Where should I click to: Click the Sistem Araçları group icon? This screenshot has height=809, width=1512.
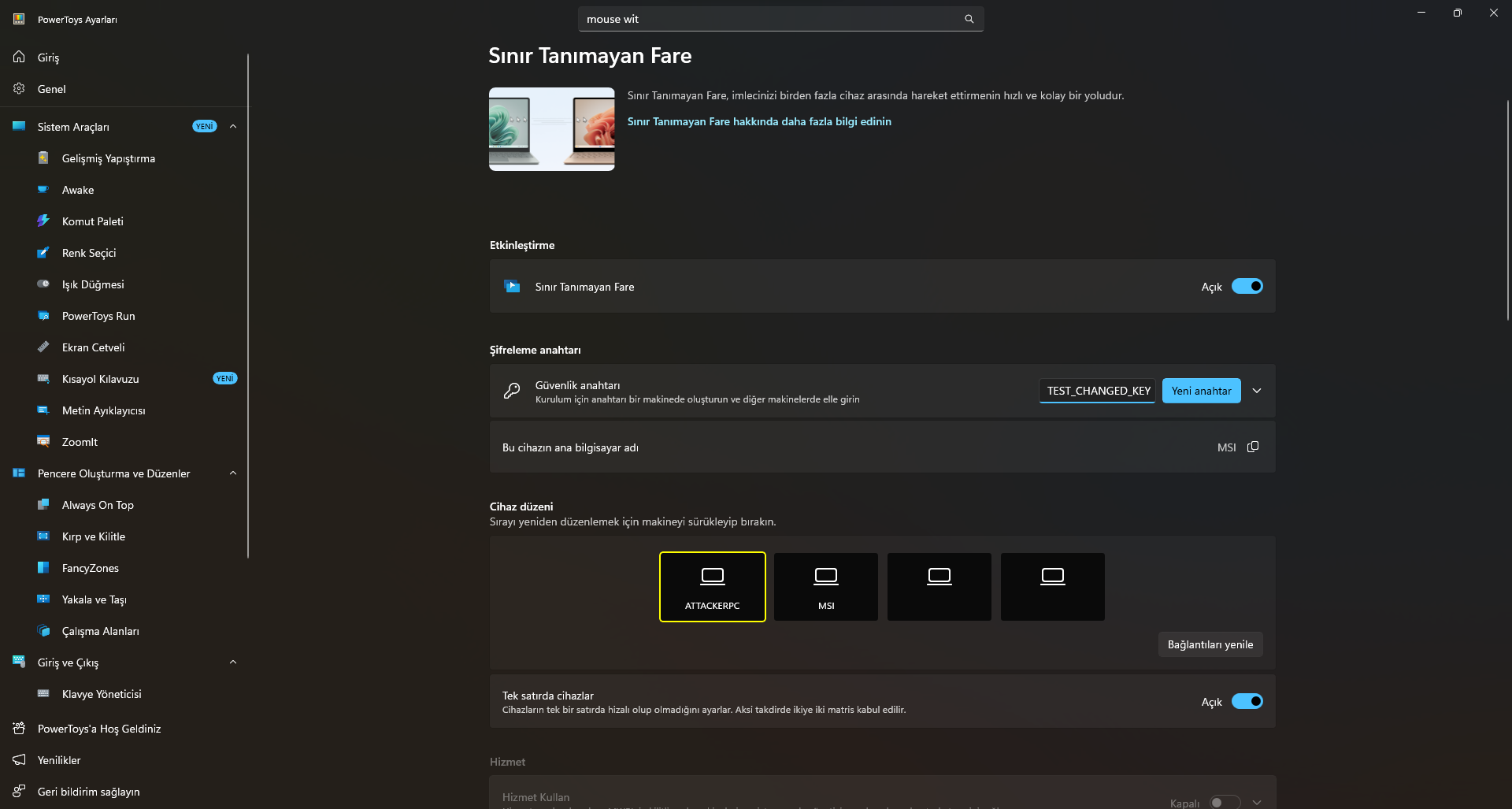point(19,126)
